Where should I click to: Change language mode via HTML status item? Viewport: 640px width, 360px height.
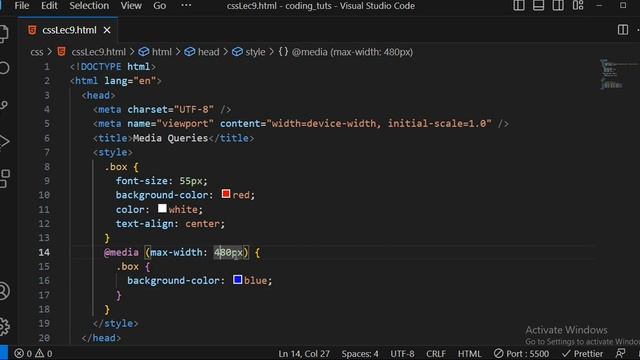[469, 353]
